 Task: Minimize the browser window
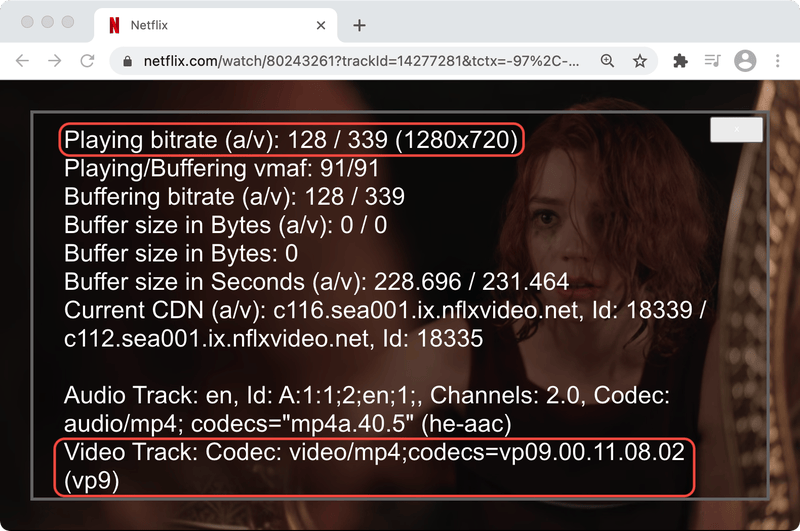(48, 22)
